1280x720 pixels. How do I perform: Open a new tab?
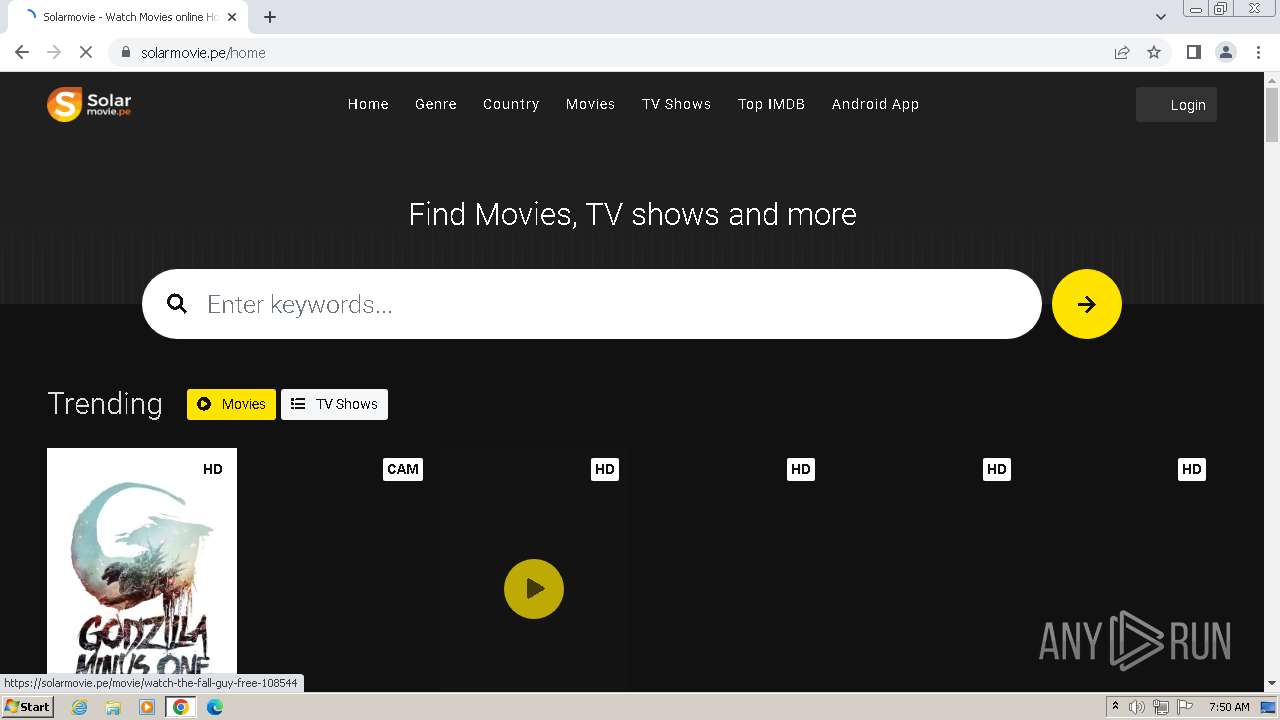pos(270,17)
